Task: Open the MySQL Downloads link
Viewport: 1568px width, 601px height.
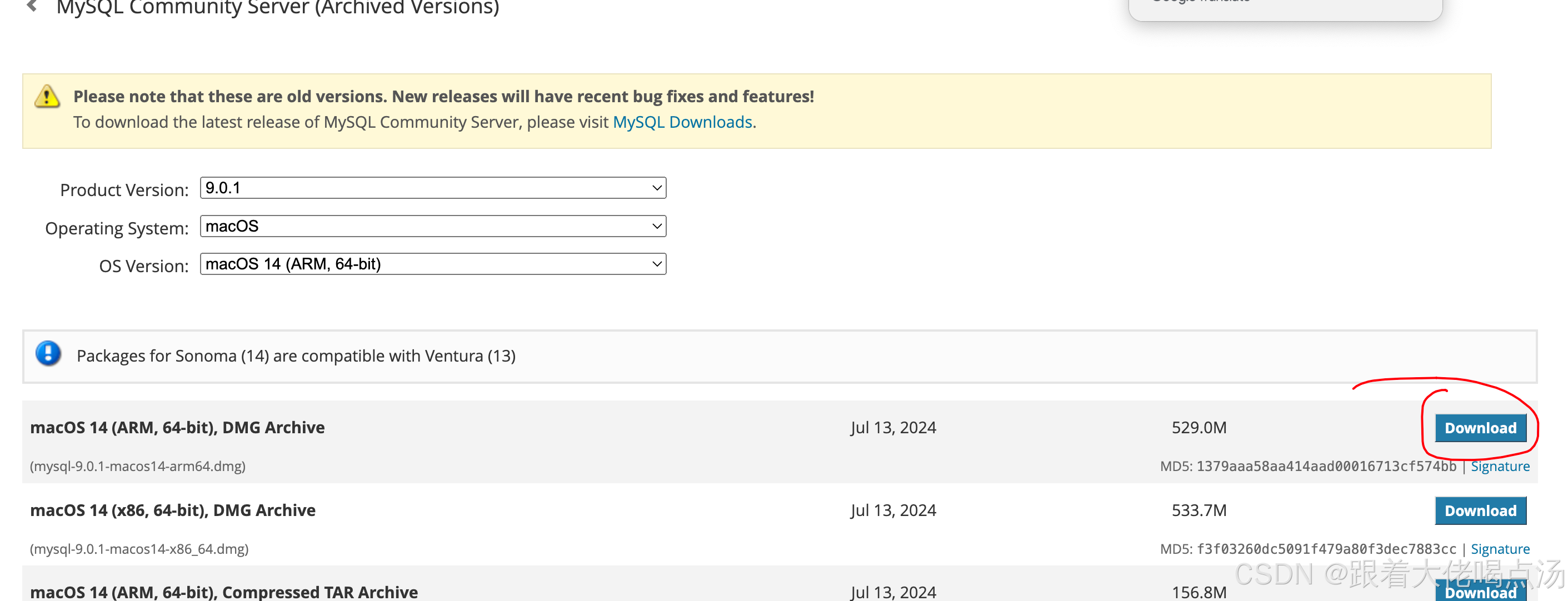Action: point(682,122)
